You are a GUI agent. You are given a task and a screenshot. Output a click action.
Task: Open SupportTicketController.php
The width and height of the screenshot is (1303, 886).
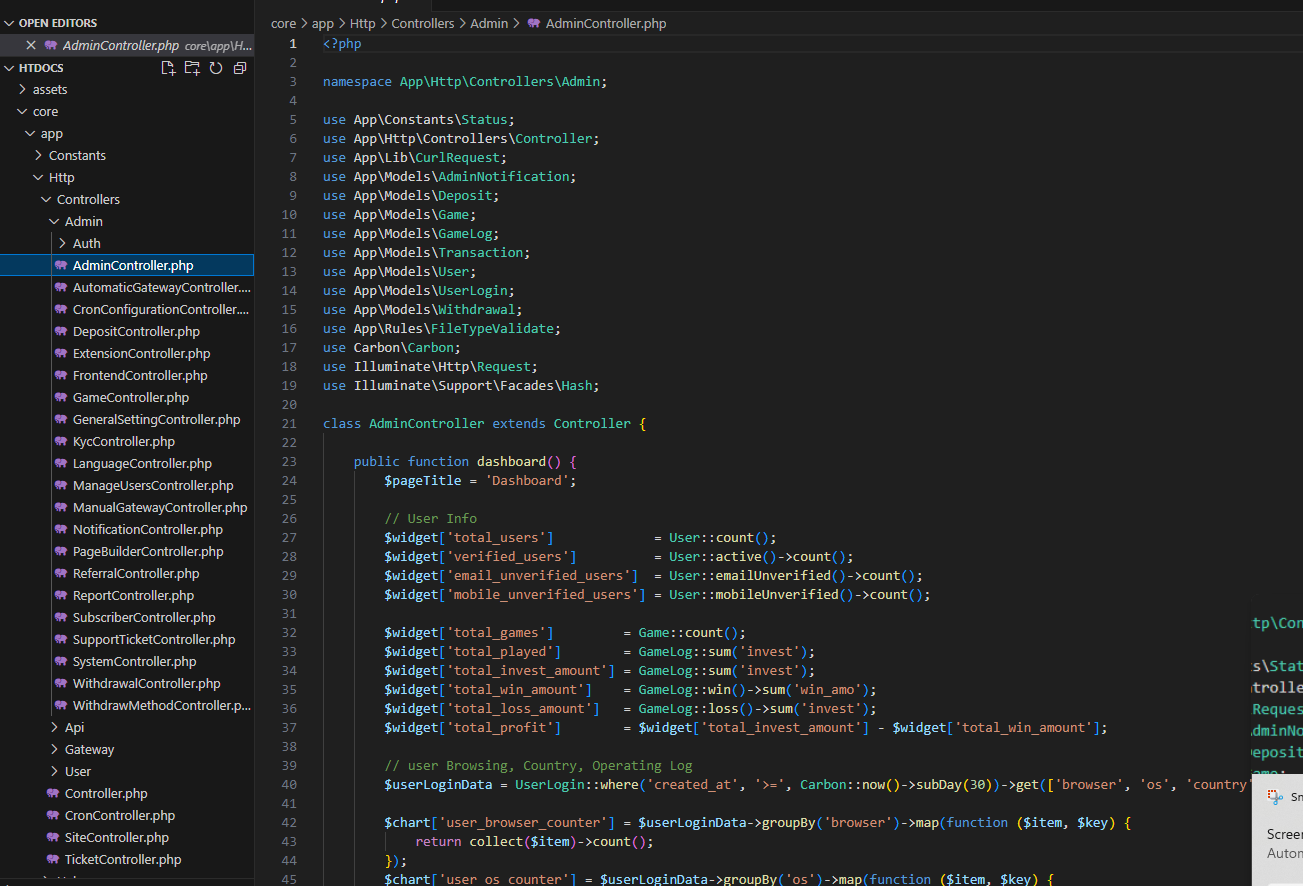click(154, 639)
